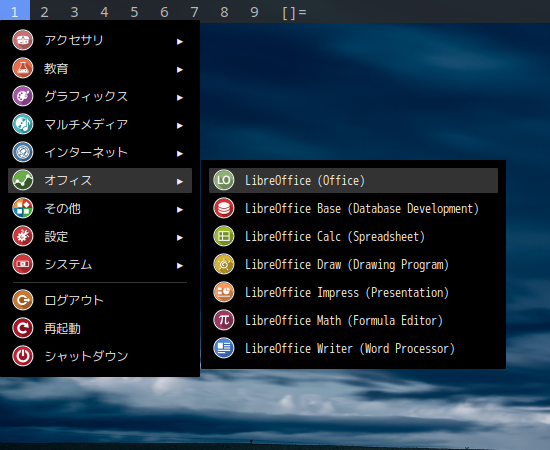Image resolution: width=550 pixels, height=450 pixels.
Task: Switch to workspace tag 5
Action: point(134,12)
